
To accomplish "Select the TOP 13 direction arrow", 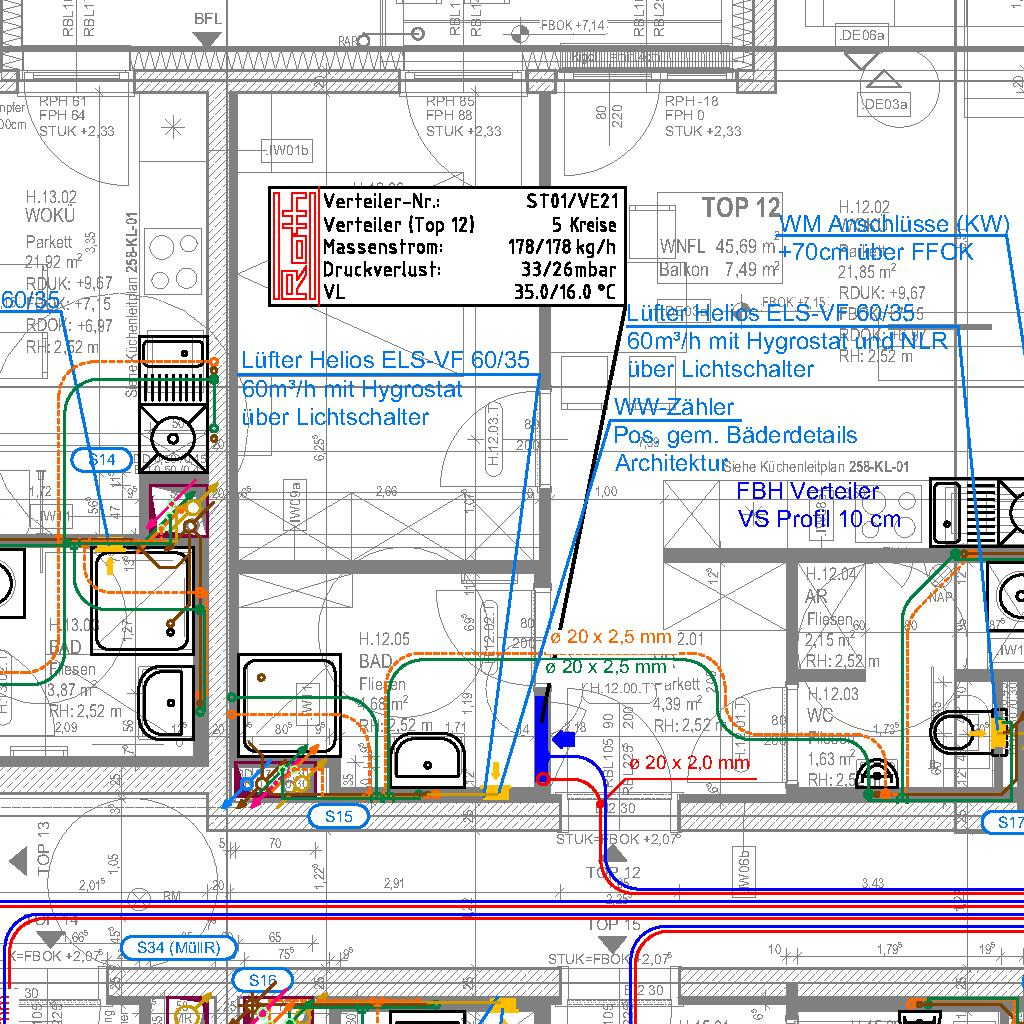I will pyautogui.click(x=18, y=860).
